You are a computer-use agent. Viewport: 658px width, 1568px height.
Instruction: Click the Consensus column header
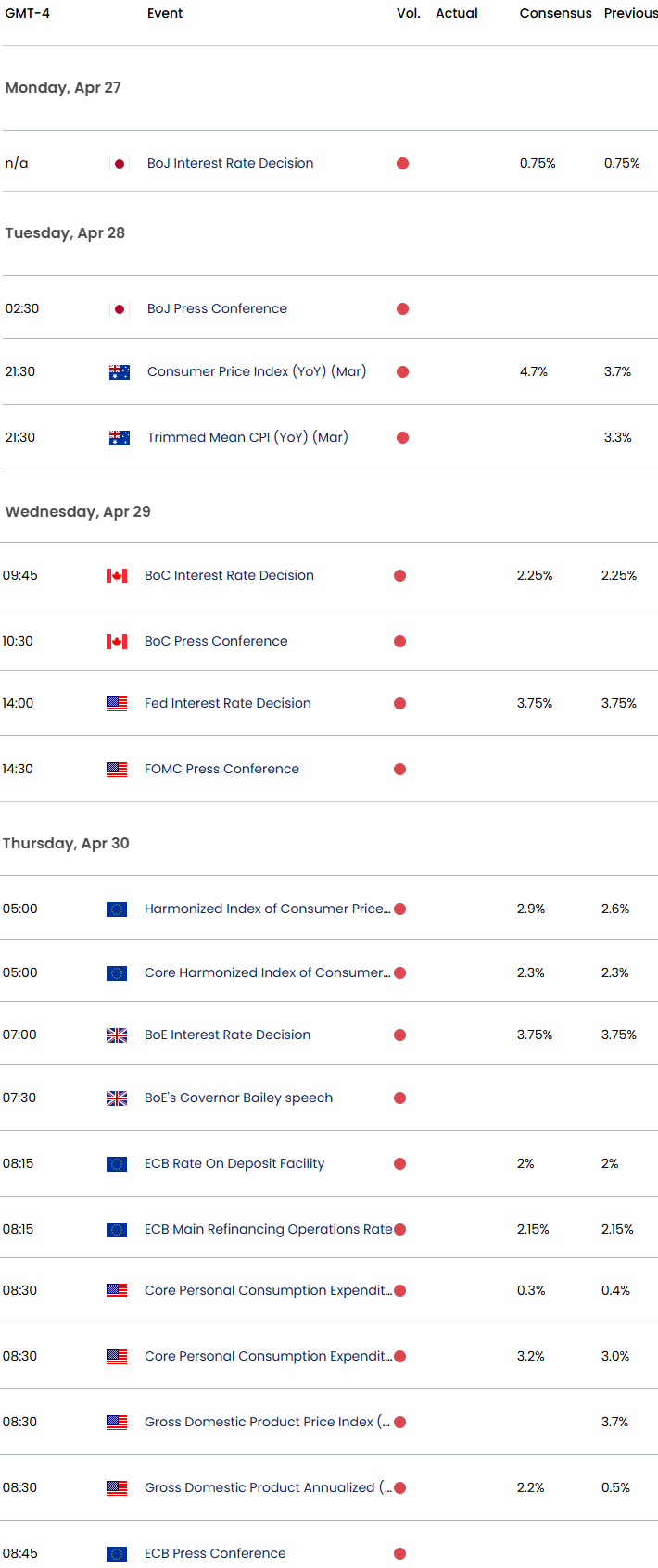[x=555, y=13]
